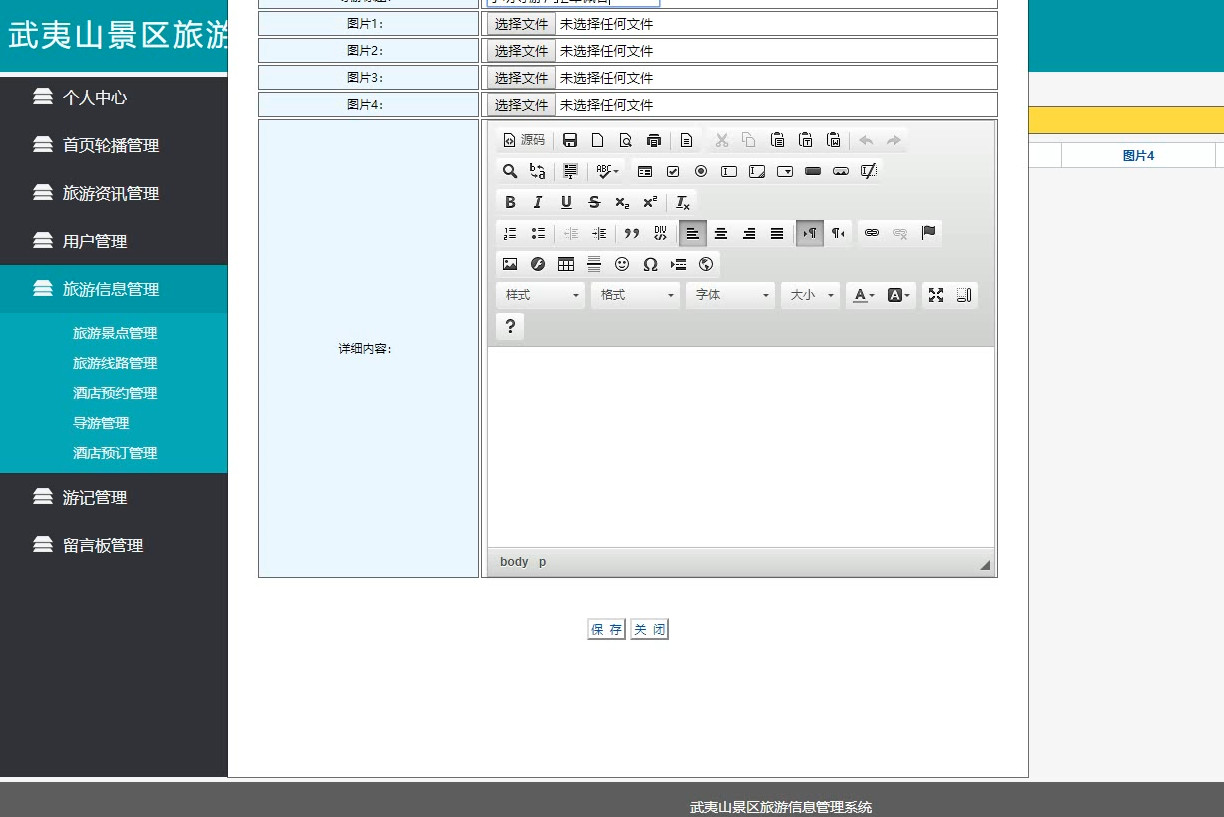Image resolution: width=1224 pixels, height=817 pixels.
Task: Click the Replace icon in editor
Action: (538, 171)
